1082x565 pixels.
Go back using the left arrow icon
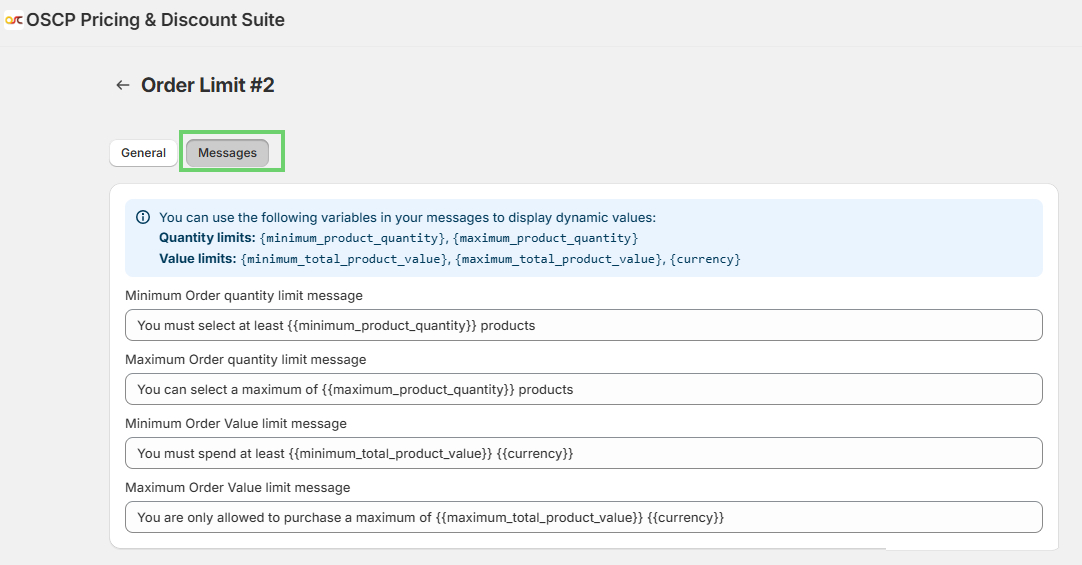(123, 86)
